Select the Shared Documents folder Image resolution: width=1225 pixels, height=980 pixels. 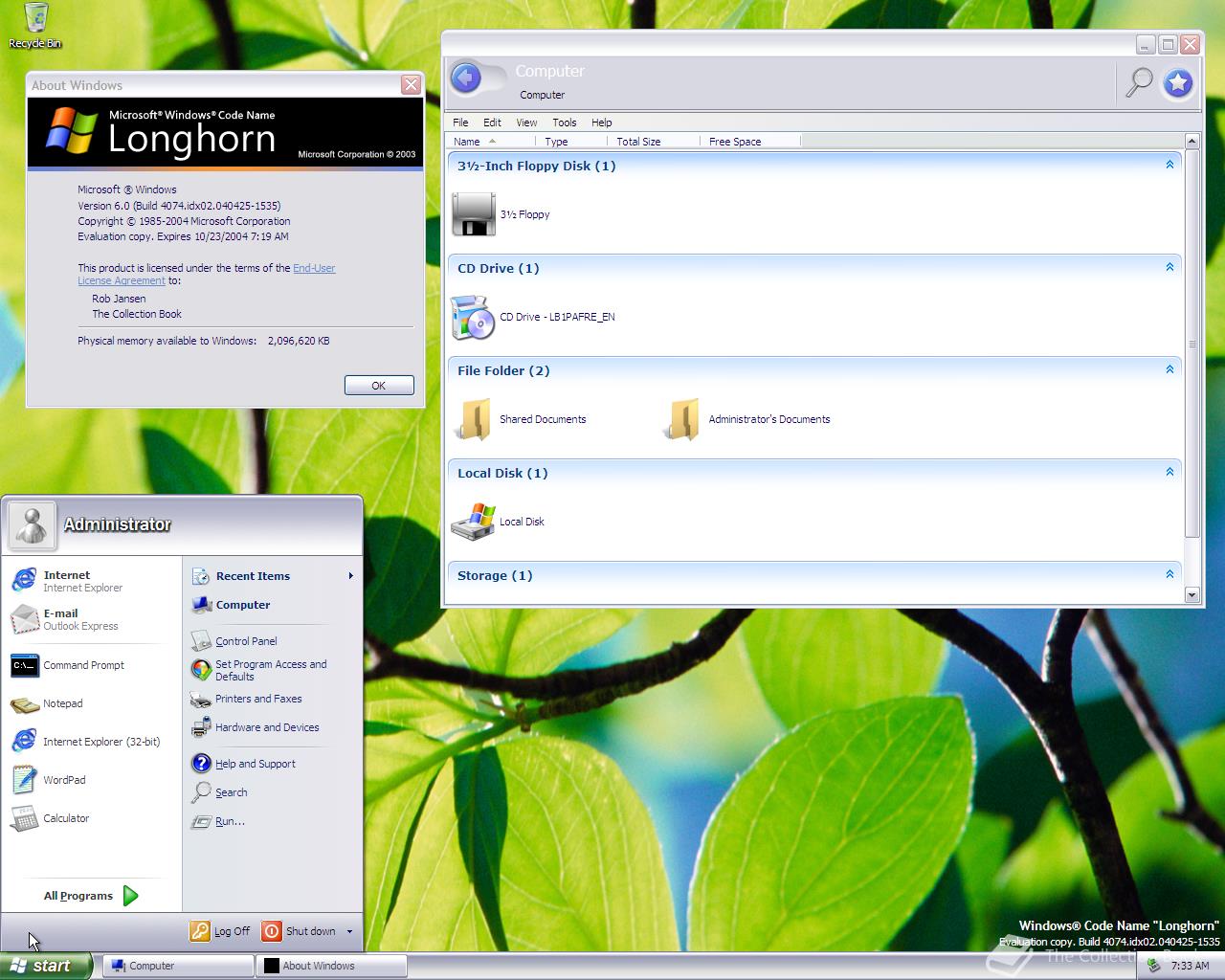click(x=520, y=419)
